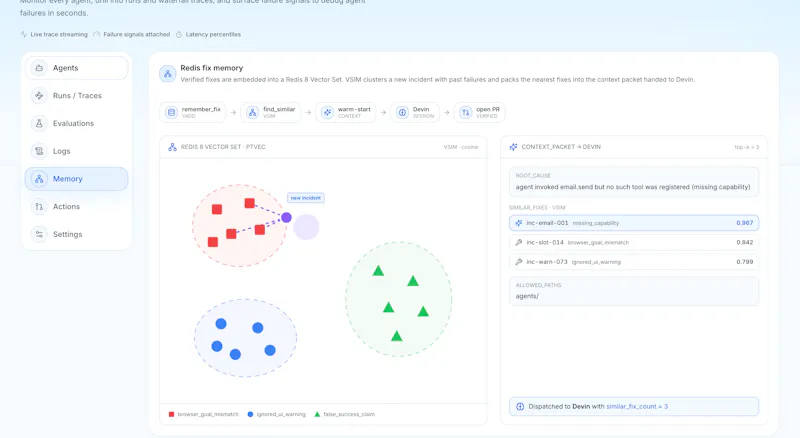Click the Failure signals attached icon
The image size is (800, 438).
point(96,35)
